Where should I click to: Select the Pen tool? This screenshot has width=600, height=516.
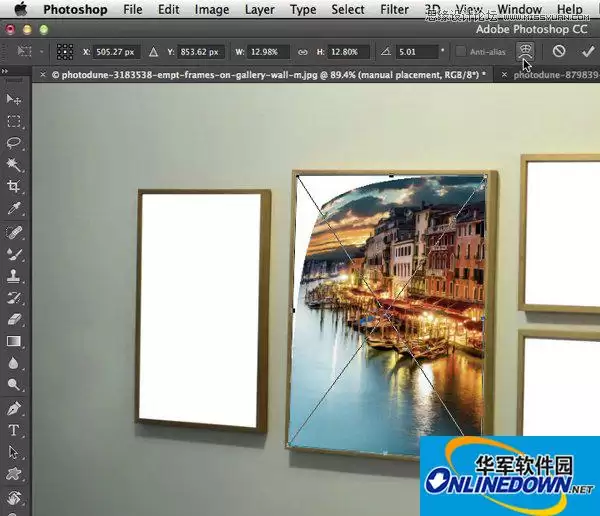click(14, 408)
